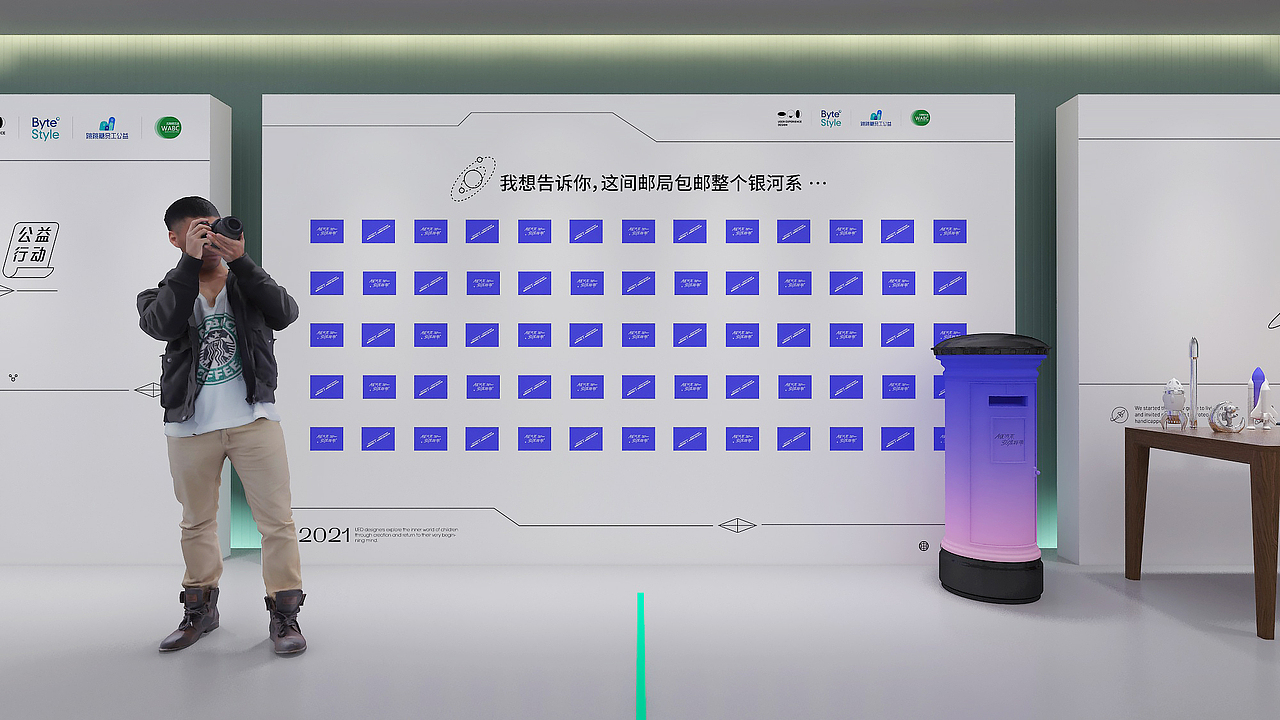
Task: Select the diamond ornament below the postcard grid
Action: coord(737,524)
